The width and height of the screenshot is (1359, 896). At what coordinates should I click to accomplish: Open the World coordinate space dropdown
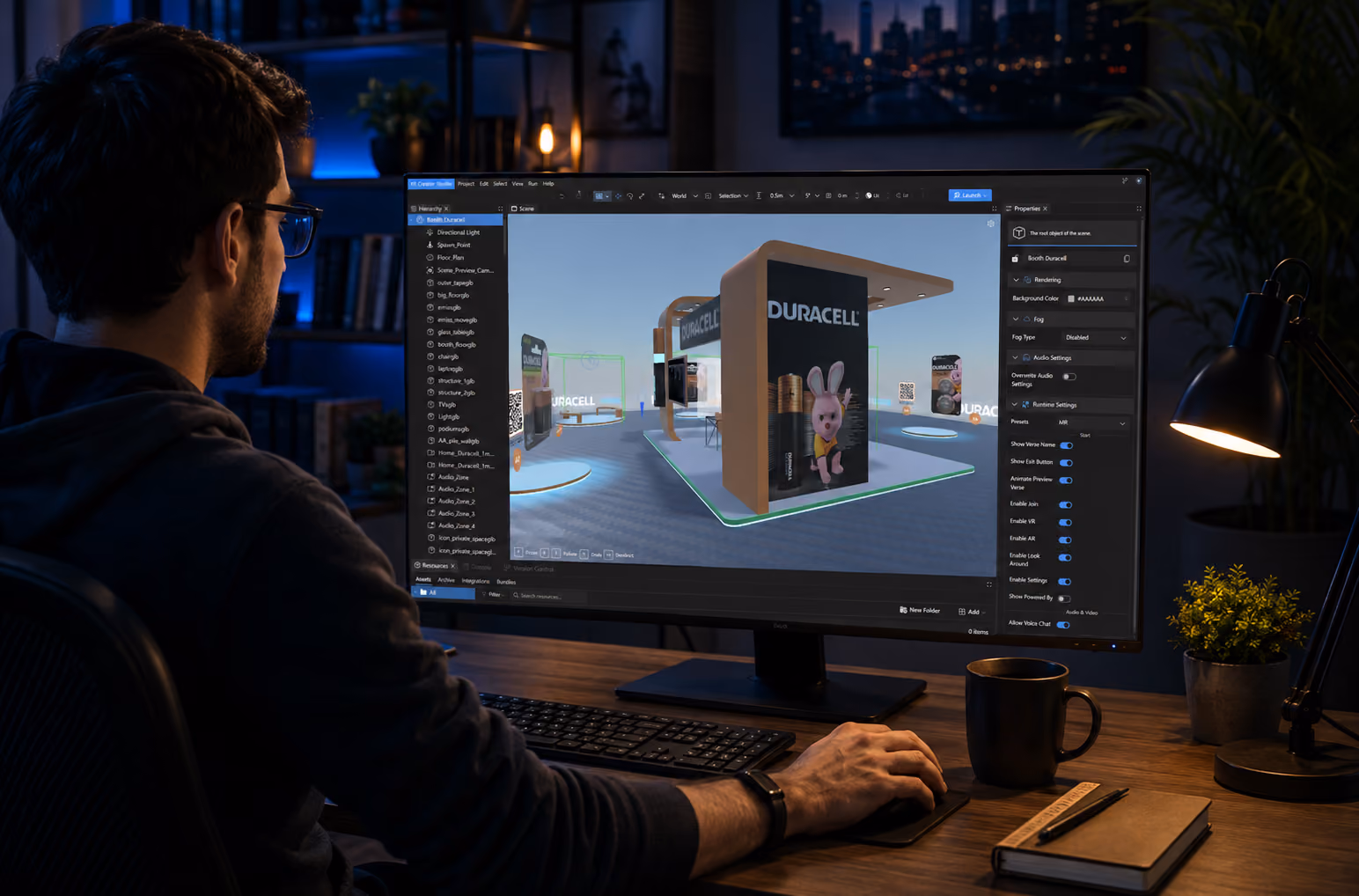coord(684,195)
